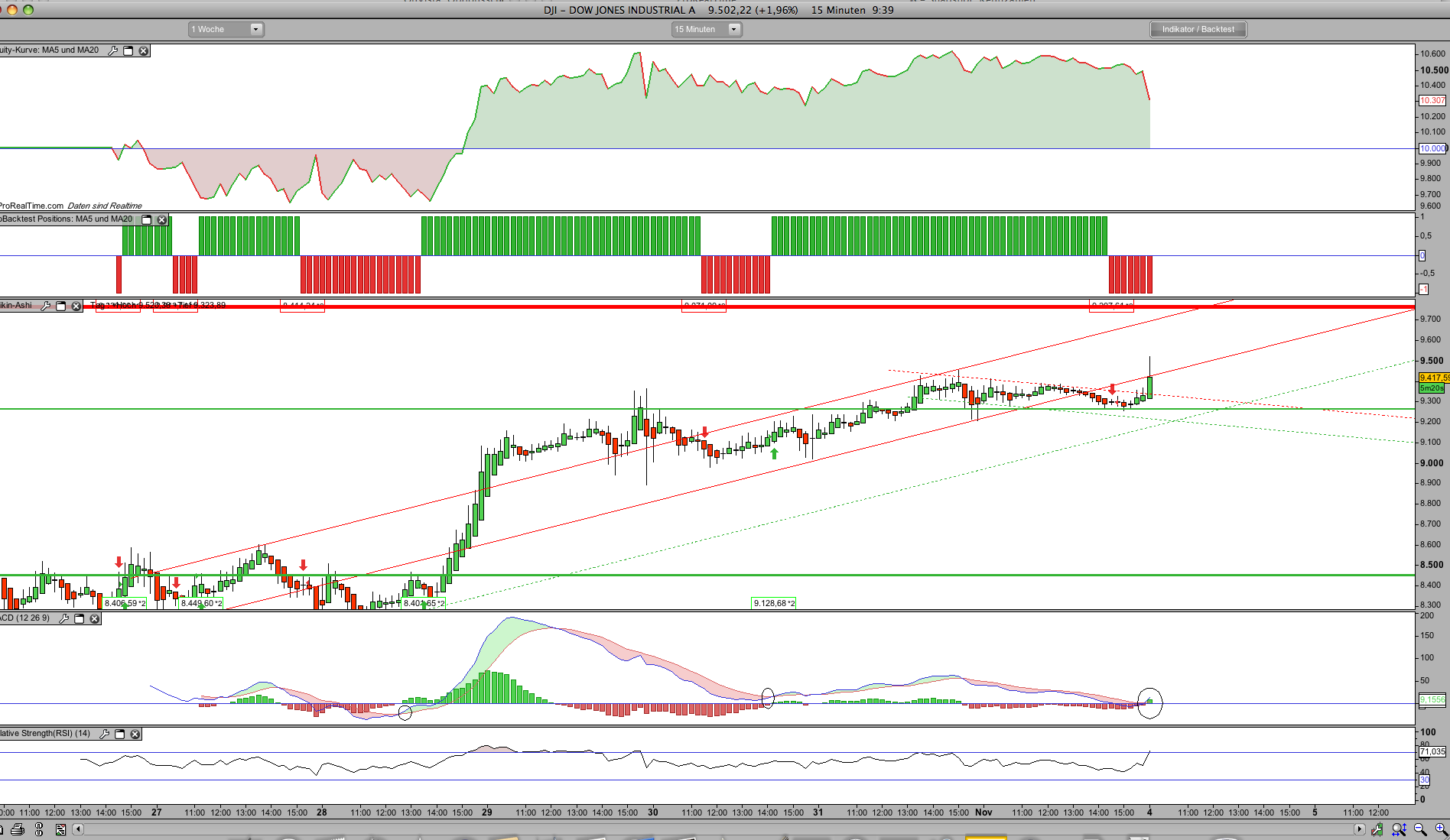Maximize the ProBacktest Positions panel
The image size is (1450, 840).
tap(147, 219)
